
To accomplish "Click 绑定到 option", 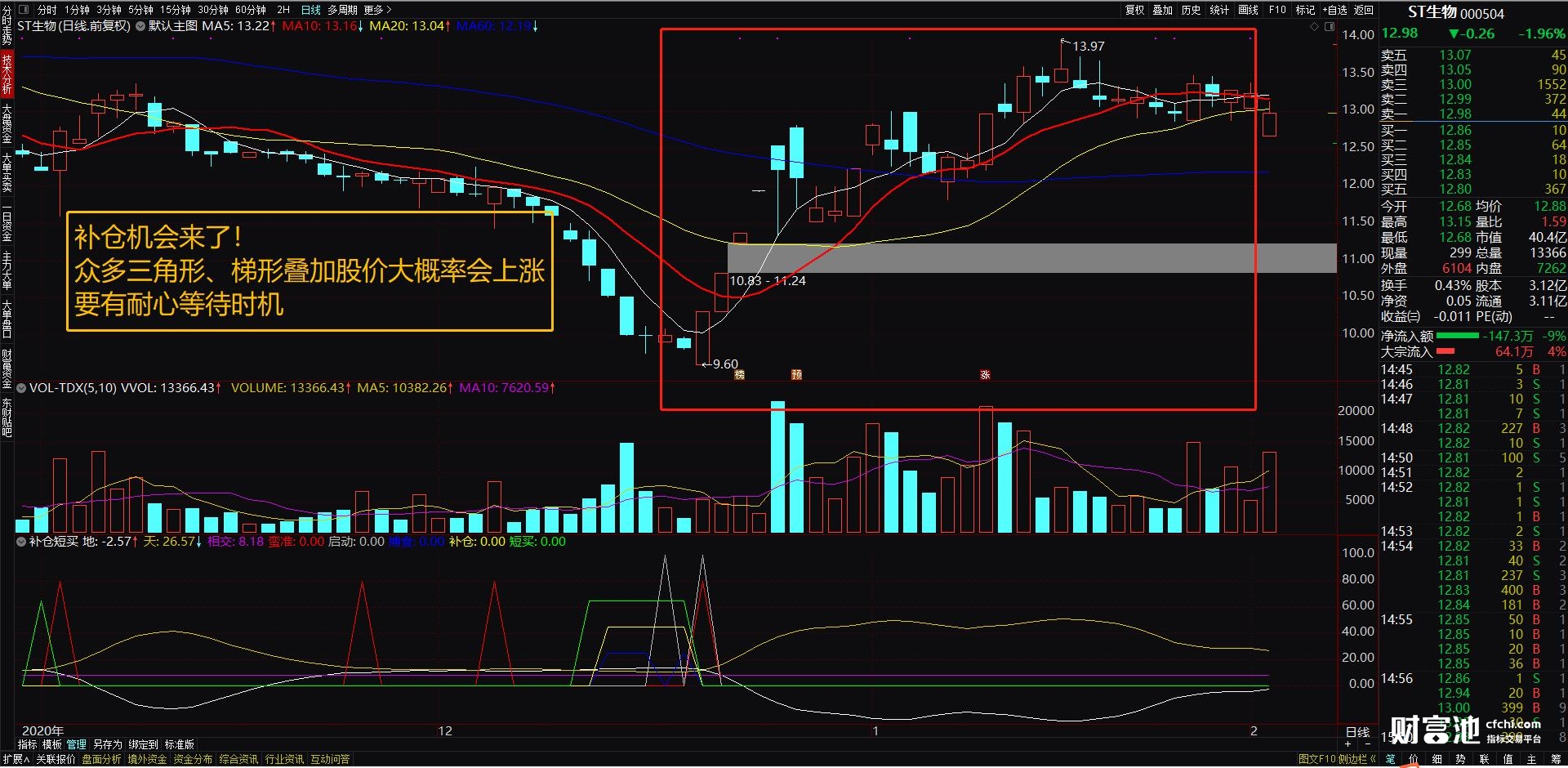I will pyautogui.click(x=143, y=744).
